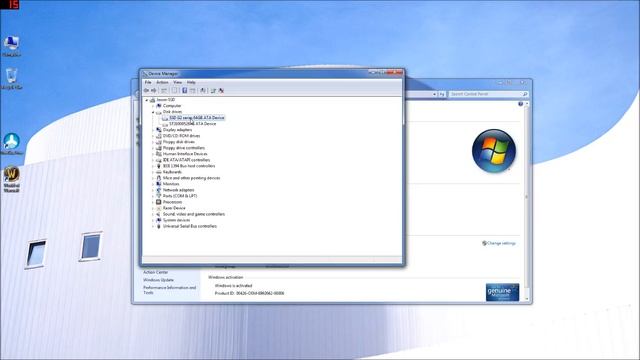Expand Sound, video and game controllers

point(153,214)
